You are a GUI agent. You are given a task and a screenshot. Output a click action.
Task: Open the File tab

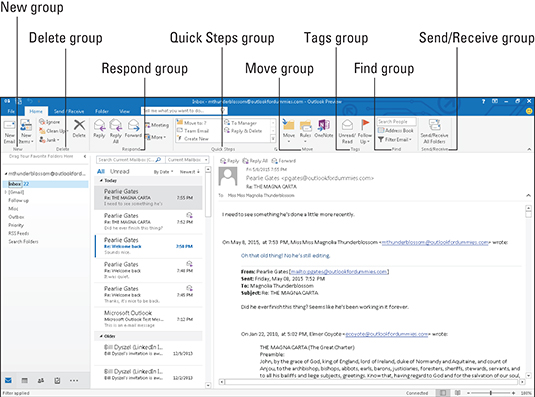coord(11,111)
